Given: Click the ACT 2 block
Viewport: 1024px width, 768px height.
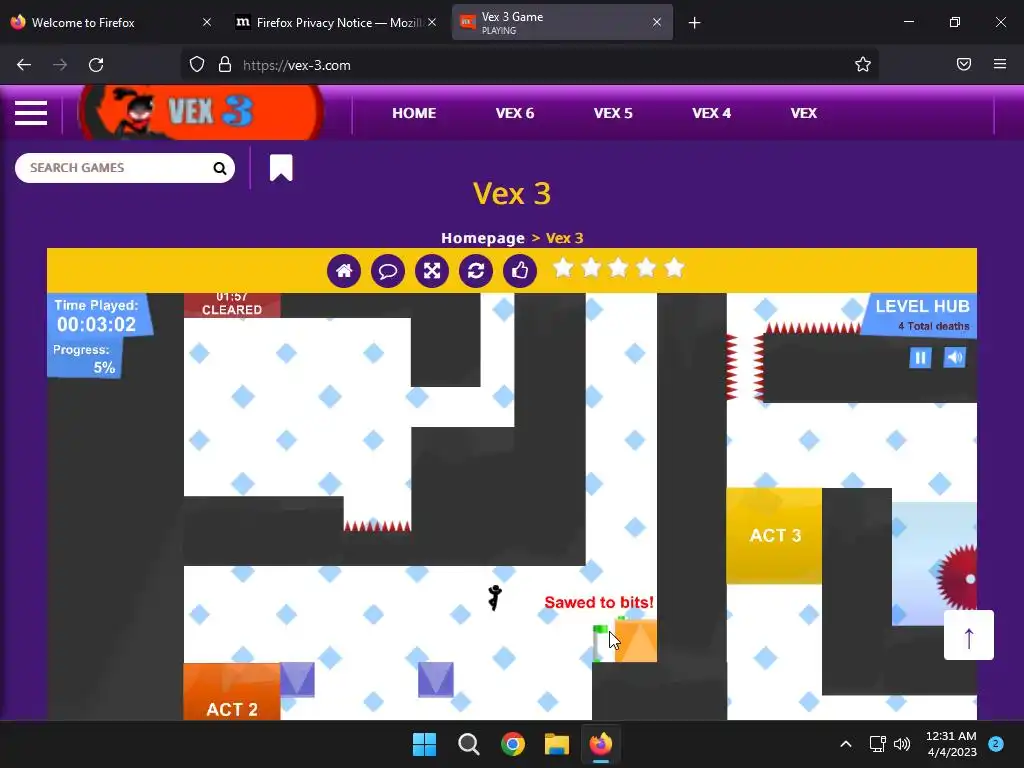Looking at the screenshot, I should 232,692.
